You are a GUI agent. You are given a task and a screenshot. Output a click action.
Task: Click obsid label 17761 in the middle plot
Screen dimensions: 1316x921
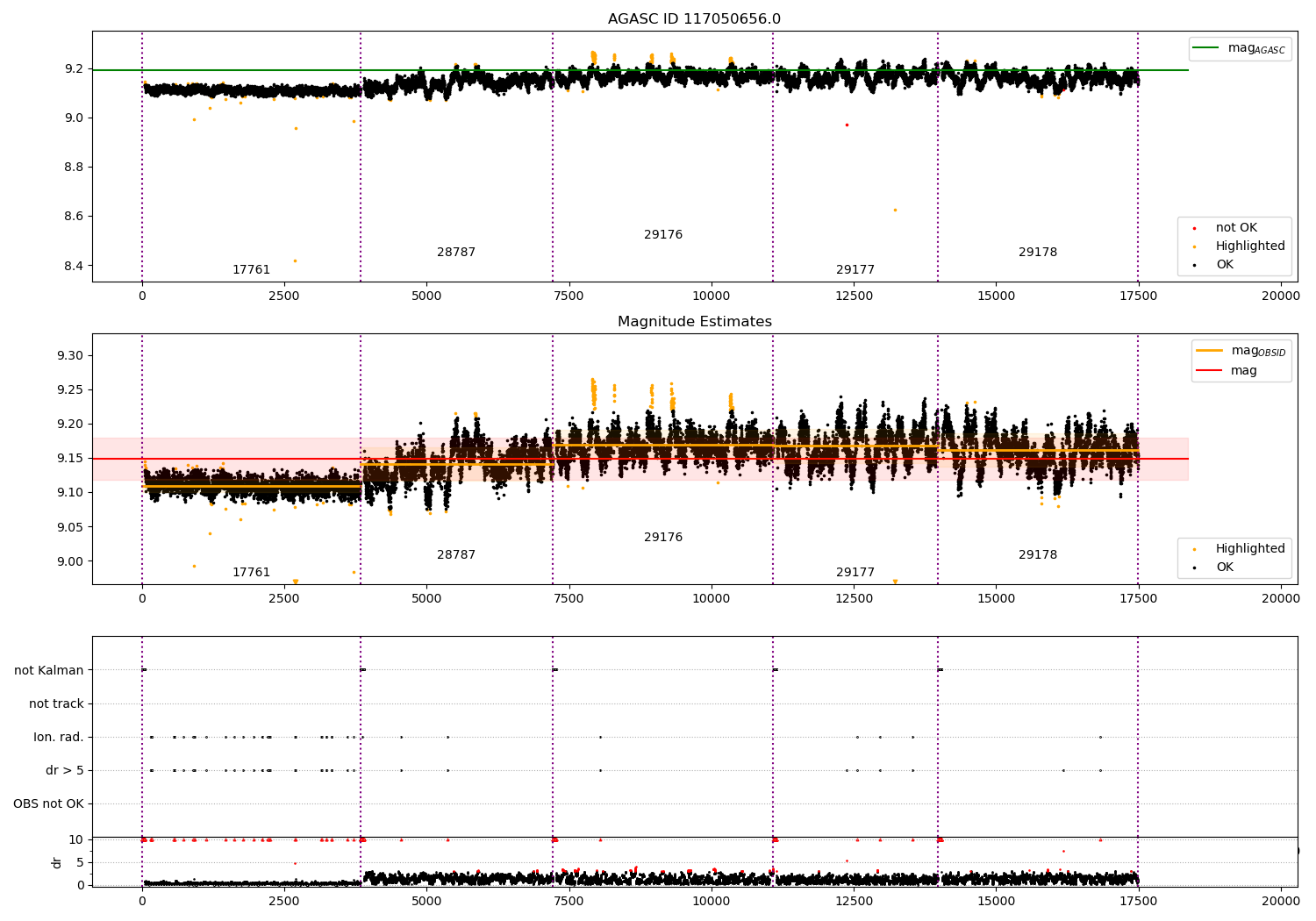pos(251,573)
